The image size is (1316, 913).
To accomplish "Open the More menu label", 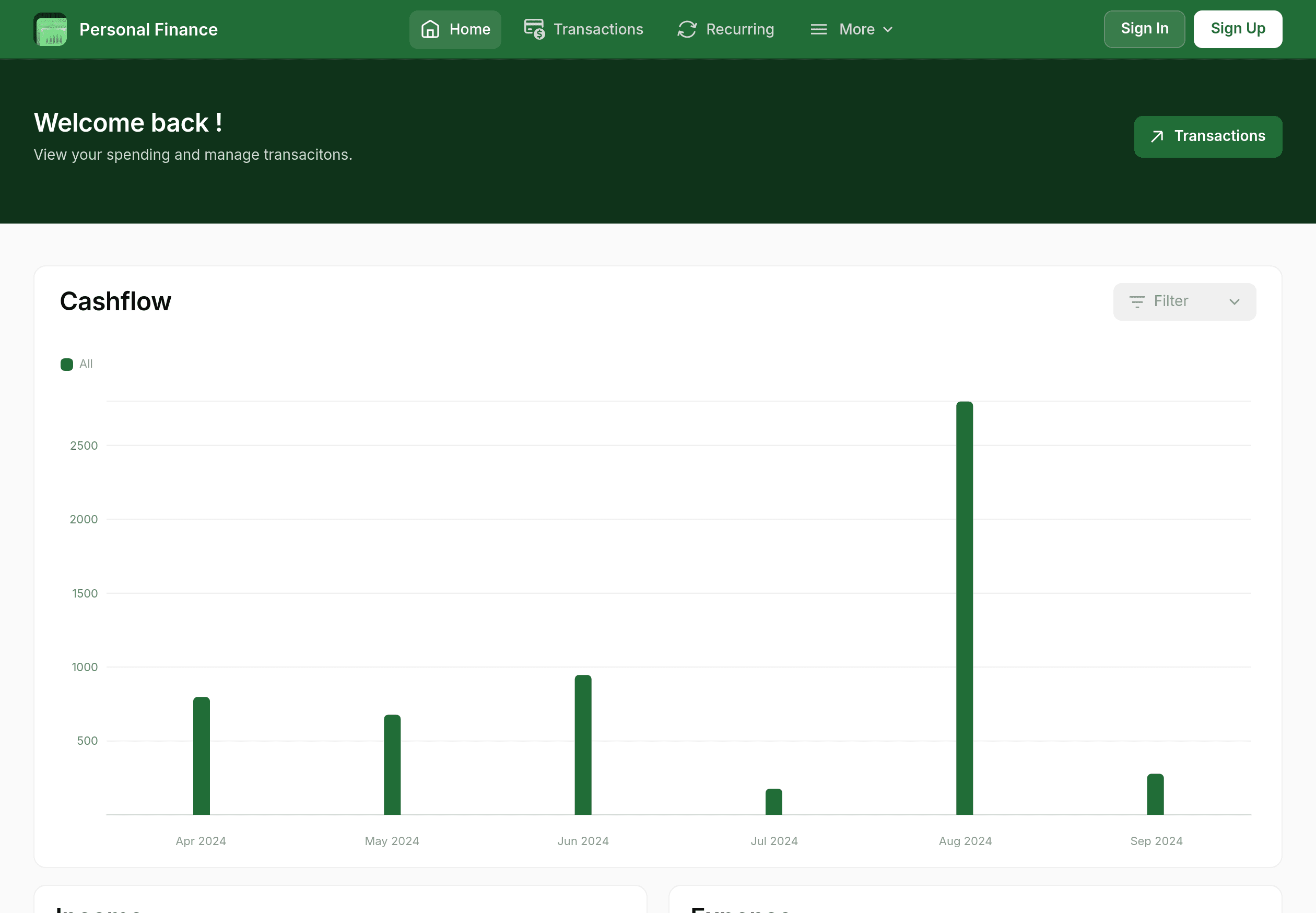I will point(857,29).
